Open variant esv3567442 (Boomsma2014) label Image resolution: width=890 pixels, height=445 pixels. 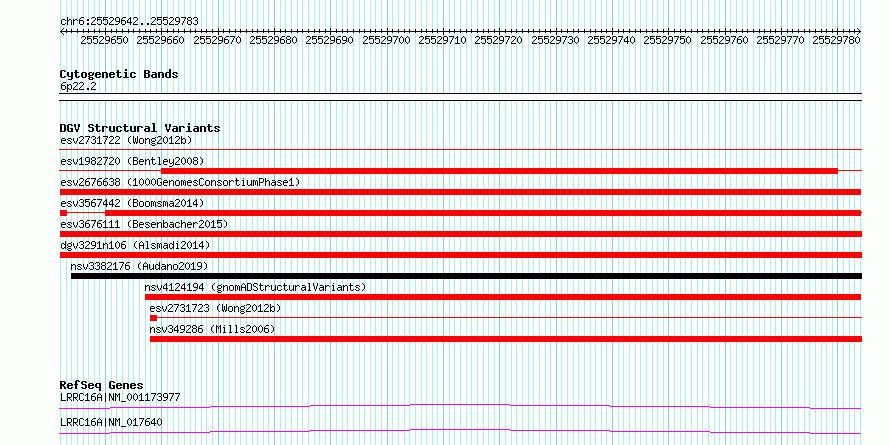(x=132, y=203)
